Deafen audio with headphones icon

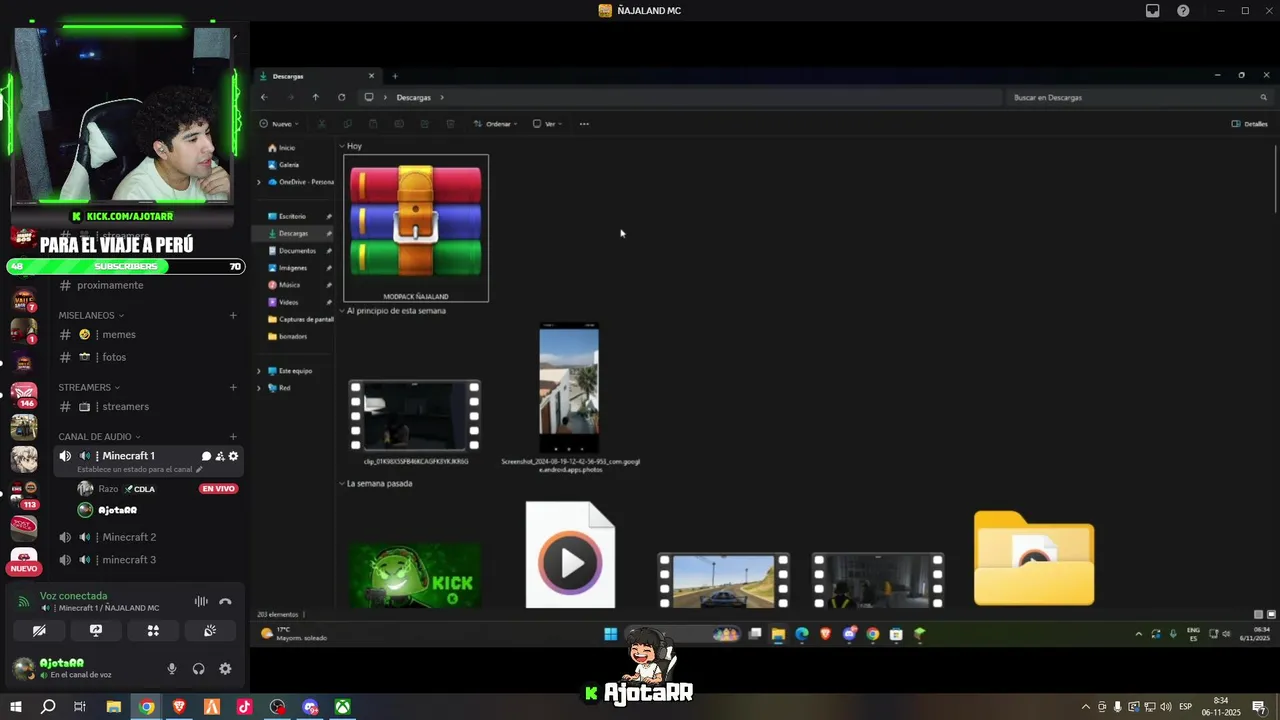[198, 669]
